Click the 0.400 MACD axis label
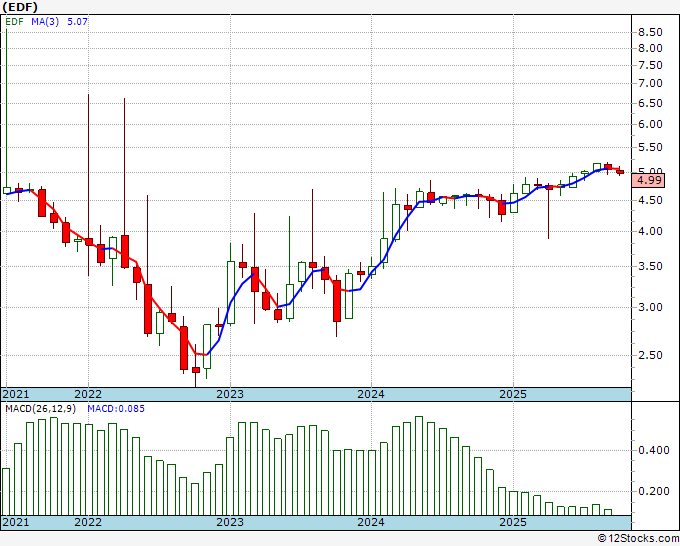680x546 pixels. (x=654, y=450)
